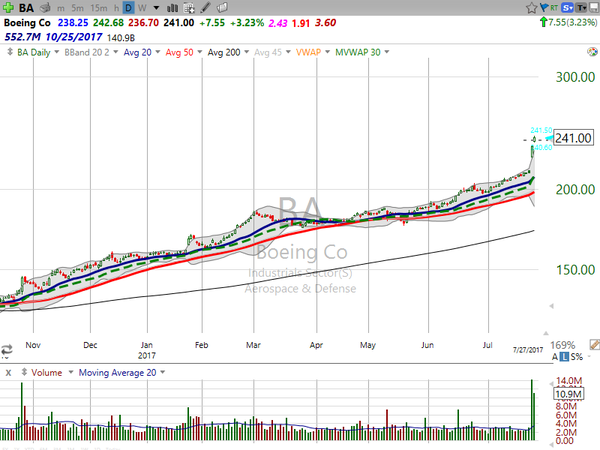Click the BA ticker symbol
This screenshot has width=600, height=450.
(x=26, y=8)
